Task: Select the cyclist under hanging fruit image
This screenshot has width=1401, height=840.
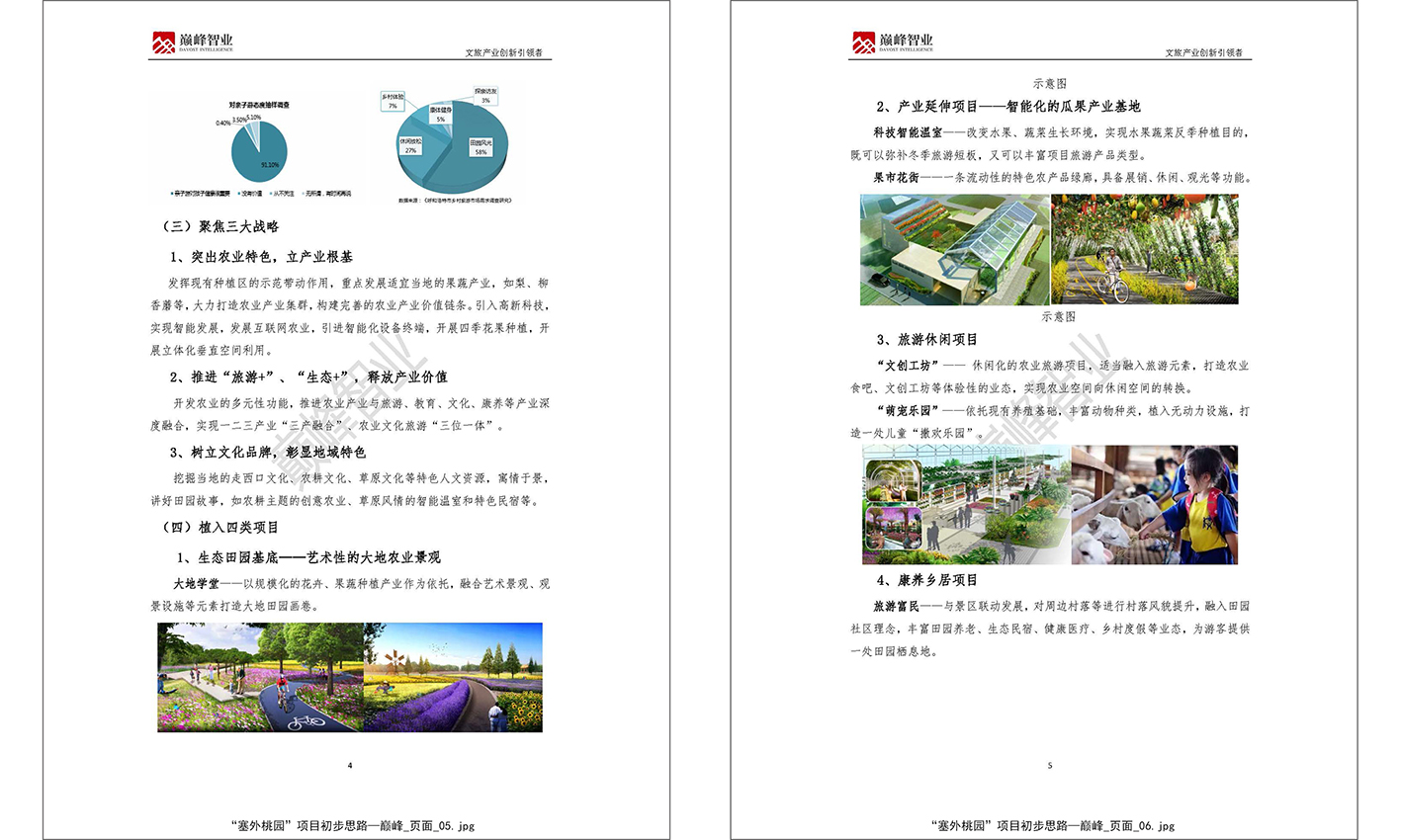Action: (1144, 249)
